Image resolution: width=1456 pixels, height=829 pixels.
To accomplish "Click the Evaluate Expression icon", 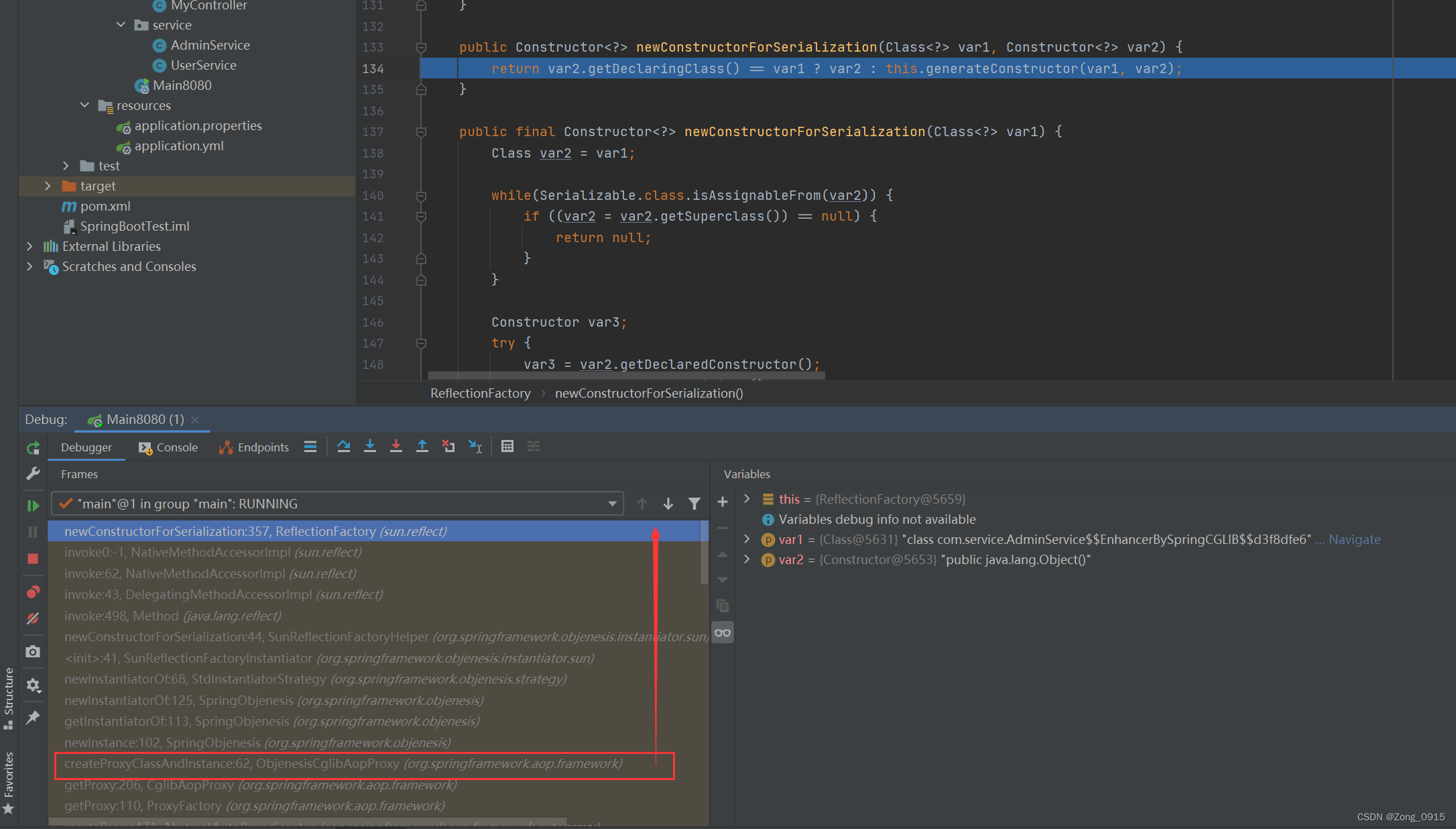I will 508,447.
